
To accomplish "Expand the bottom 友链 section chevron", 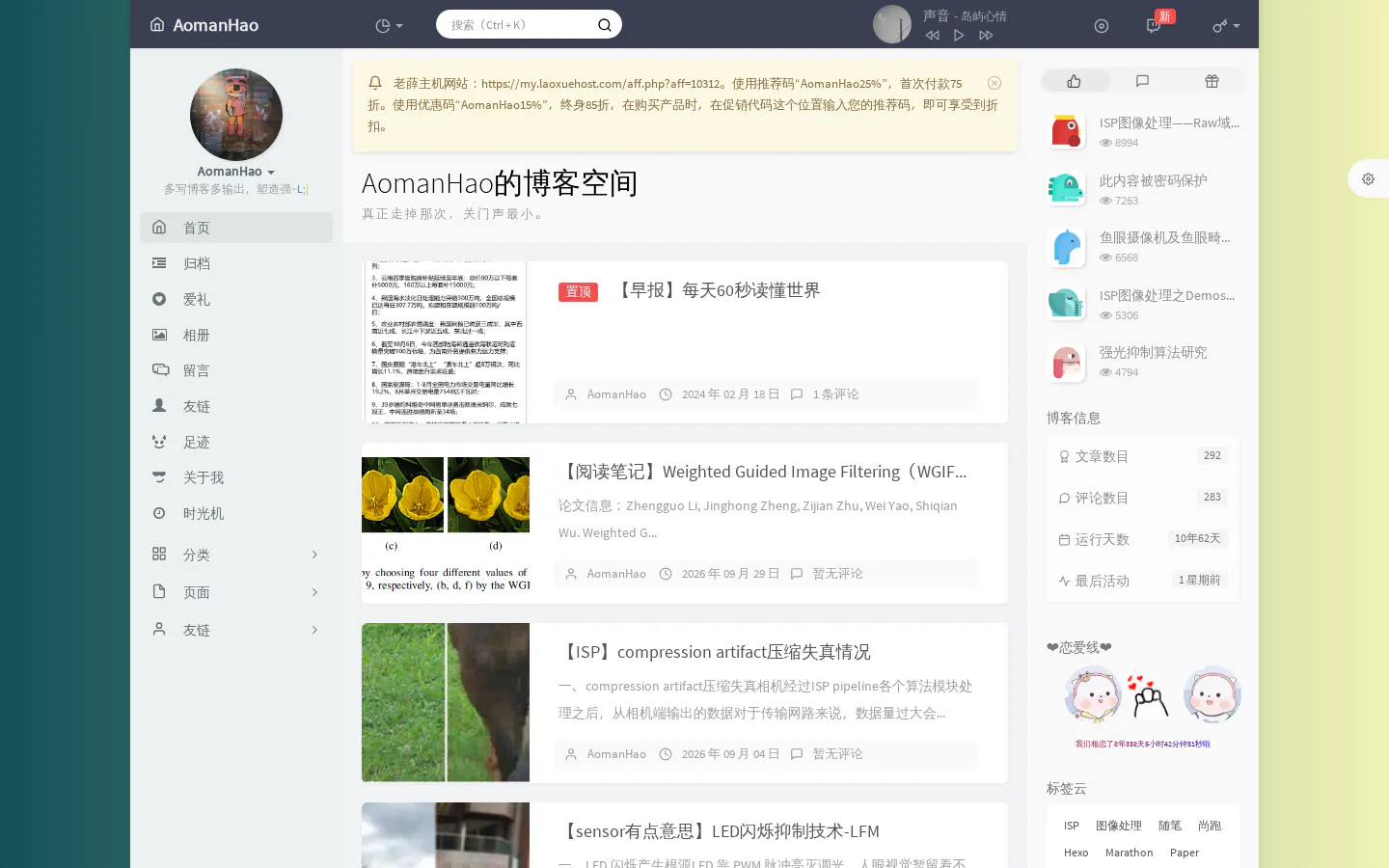I will [314, 630].
